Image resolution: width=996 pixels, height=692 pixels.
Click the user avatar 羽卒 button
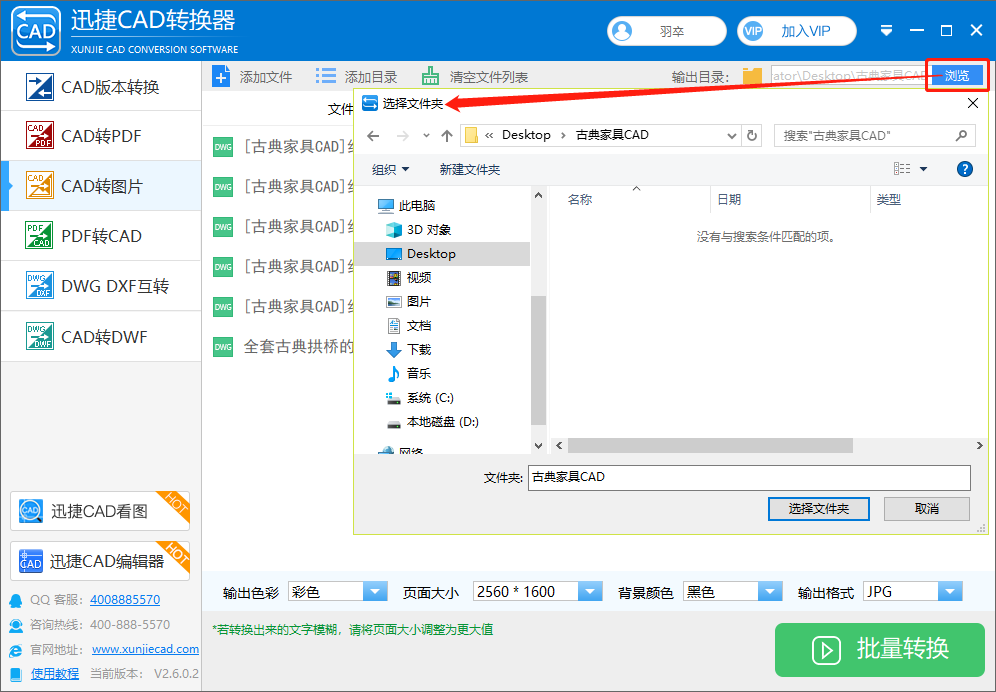666,31
